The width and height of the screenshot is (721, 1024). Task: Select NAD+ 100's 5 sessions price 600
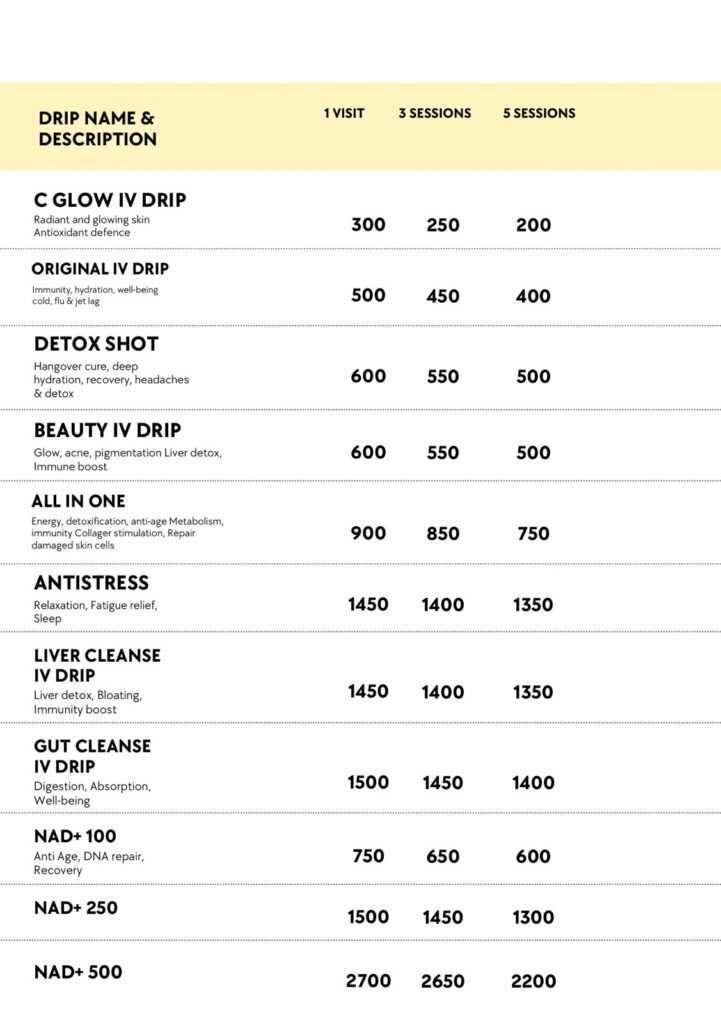pos(533,857)
